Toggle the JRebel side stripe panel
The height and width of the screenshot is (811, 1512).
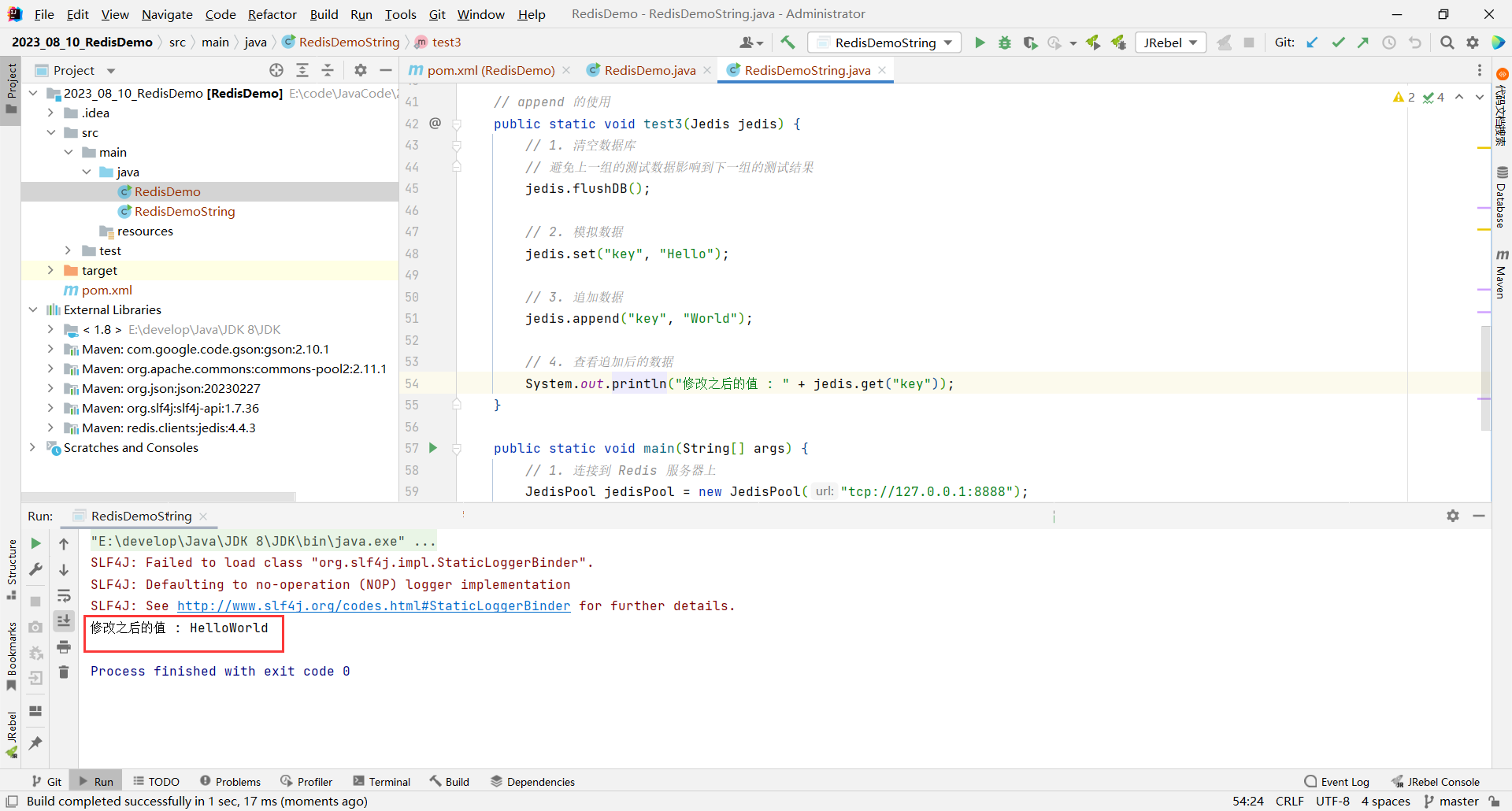11,734
